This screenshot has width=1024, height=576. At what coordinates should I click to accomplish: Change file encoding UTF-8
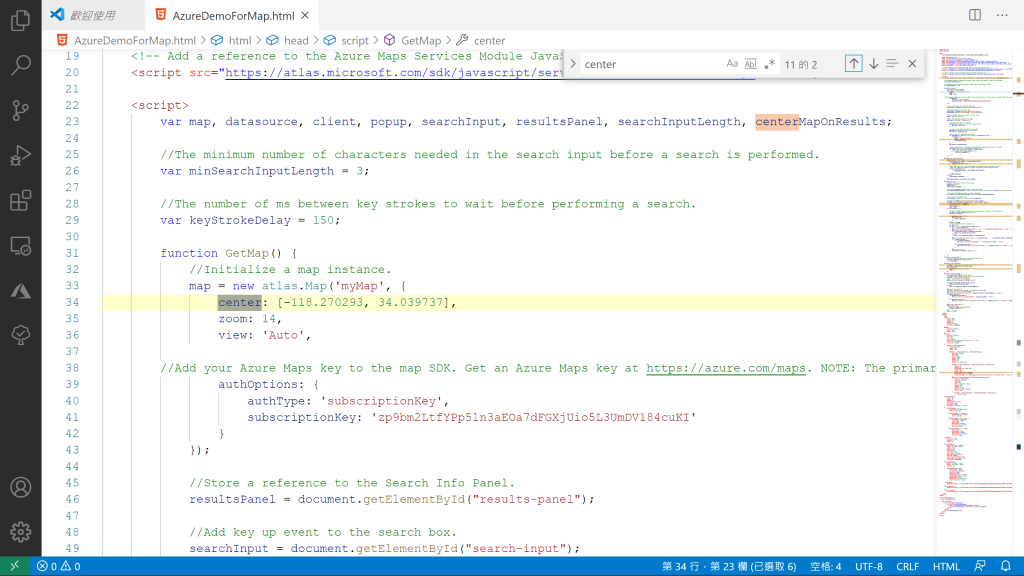pyautogui.click(x=869, y=566)
